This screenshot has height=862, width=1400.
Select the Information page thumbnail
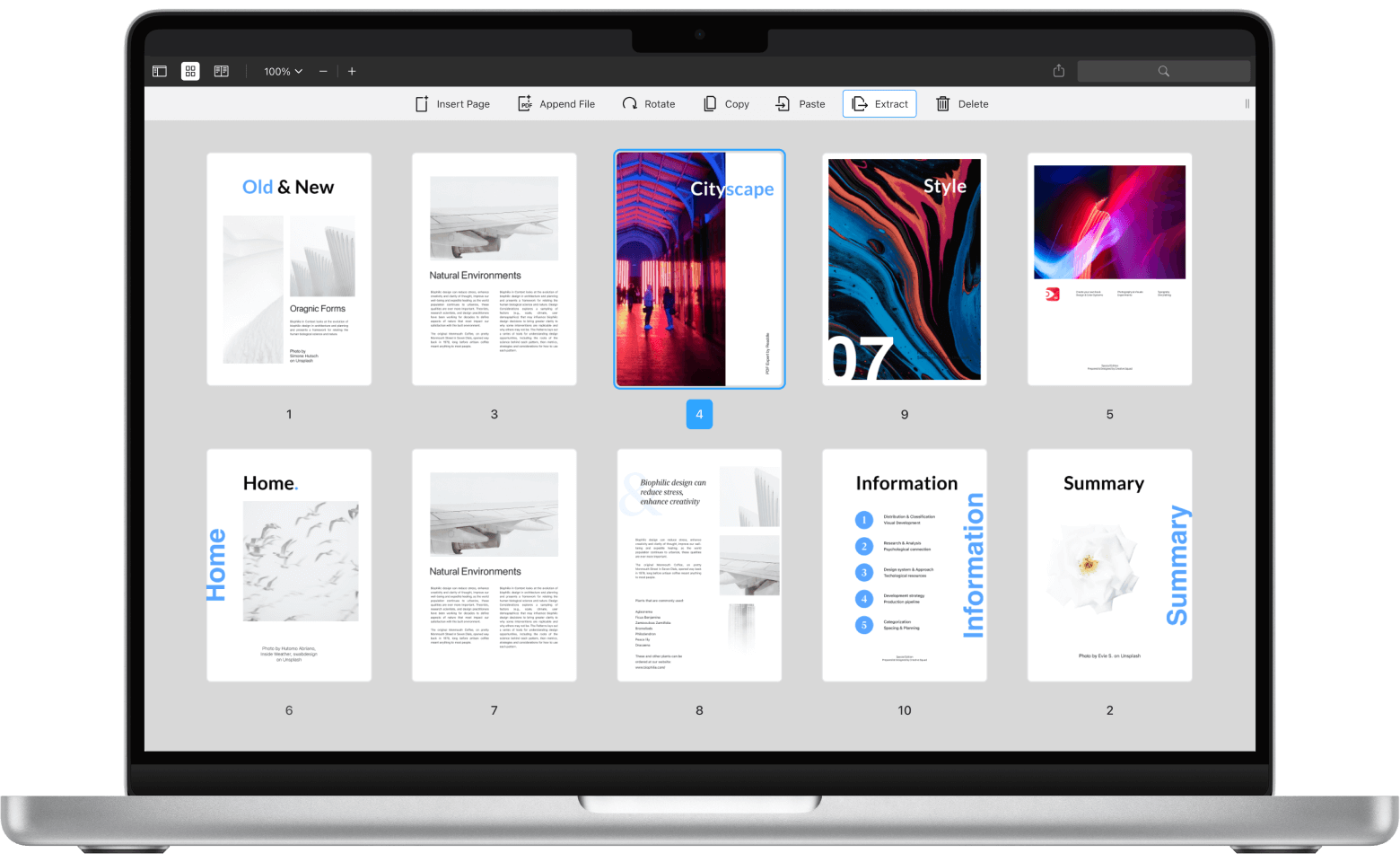tap(905, 566)
